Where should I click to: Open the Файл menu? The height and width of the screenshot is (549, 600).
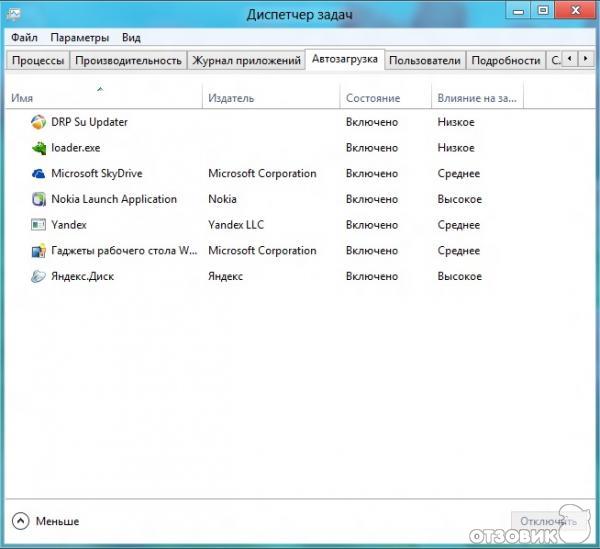tap(24, 37)
